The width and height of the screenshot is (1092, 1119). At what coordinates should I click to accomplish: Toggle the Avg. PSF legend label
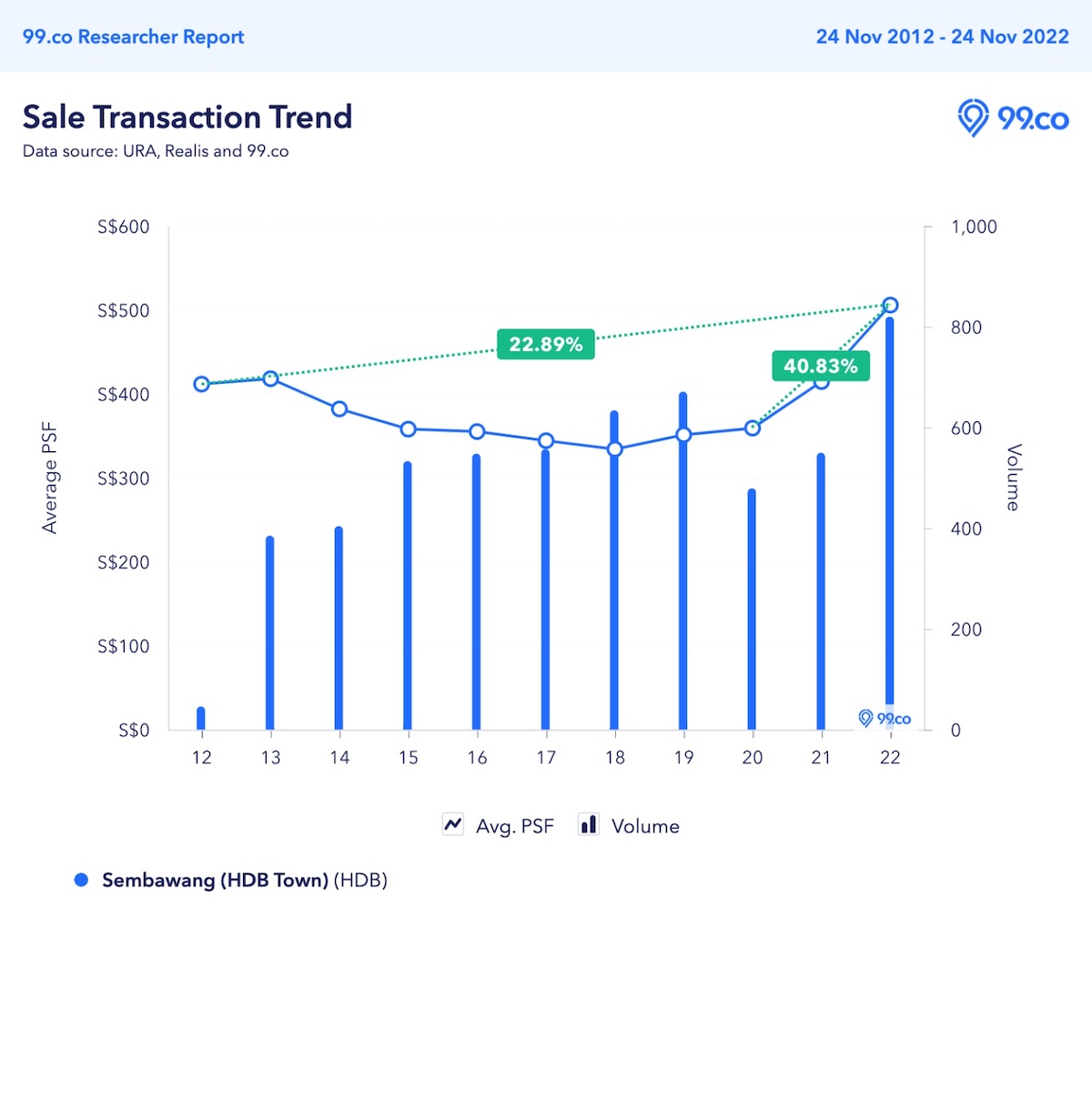coord(514,826)
